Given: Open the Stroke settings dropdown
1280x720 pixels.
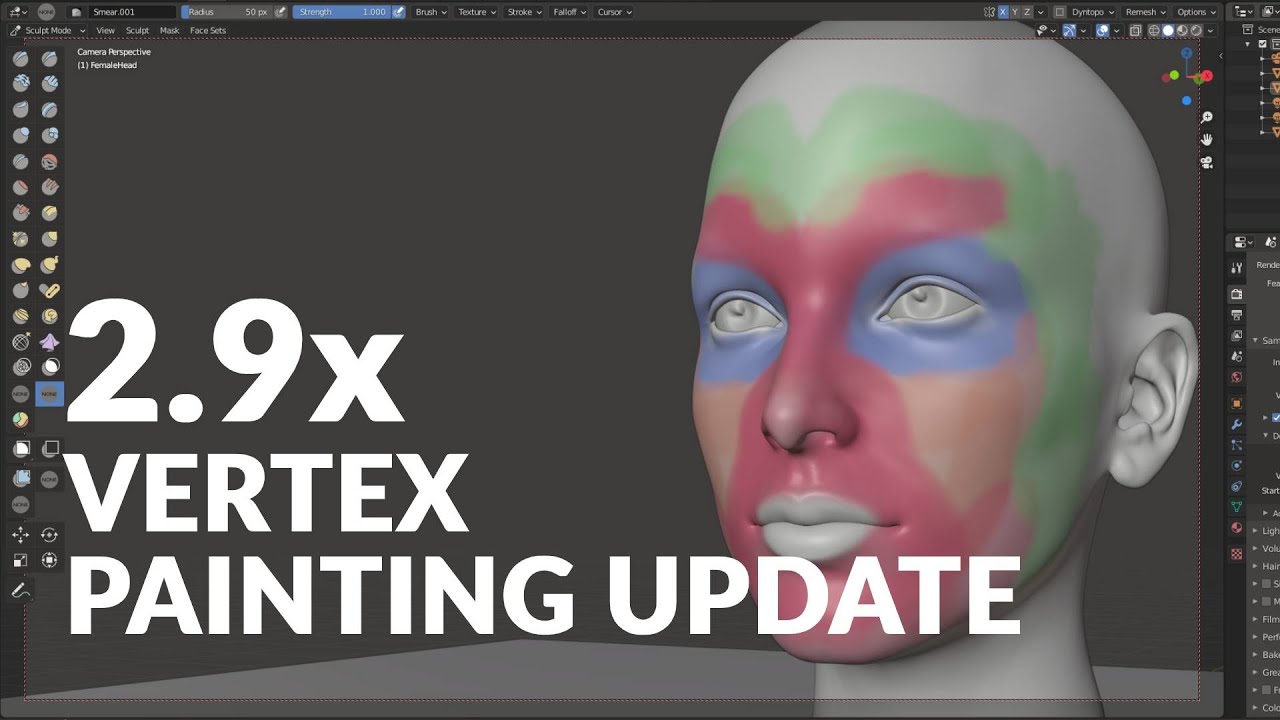Looking at the screenshot, I should 524,12.
